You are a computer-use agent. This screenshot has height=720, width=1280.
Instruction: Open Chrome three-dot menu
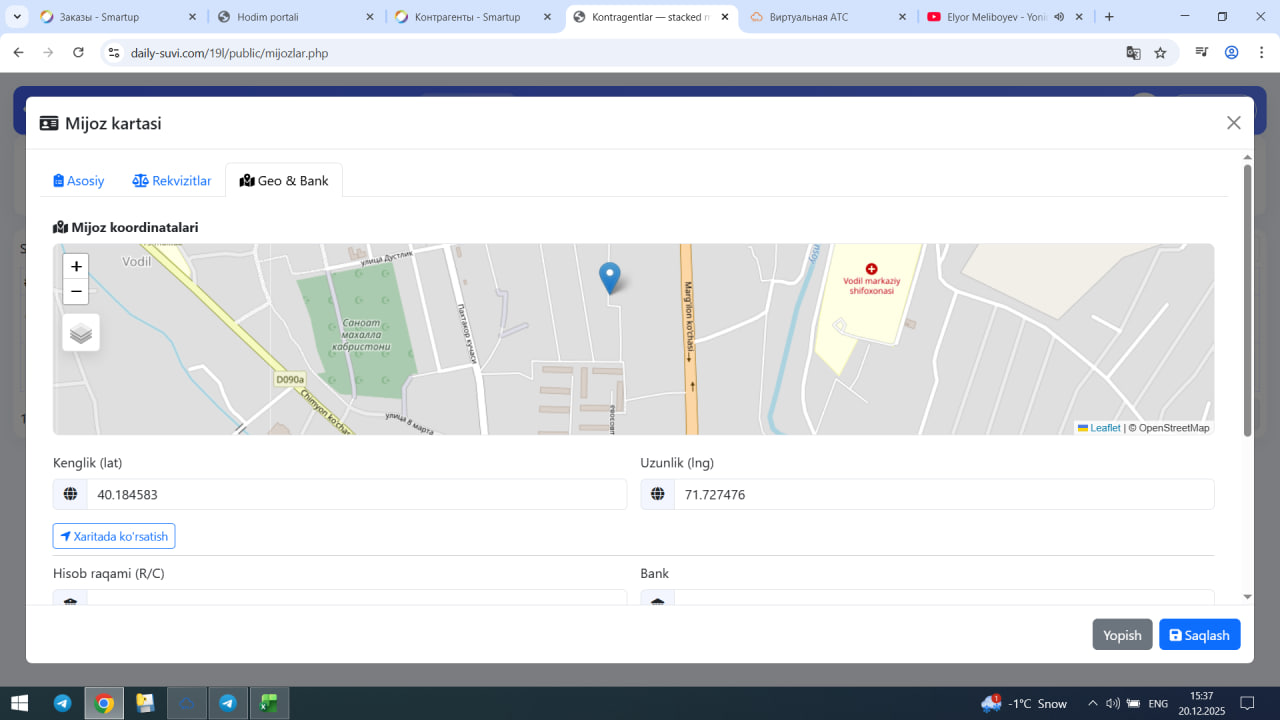pos(1259,53)
